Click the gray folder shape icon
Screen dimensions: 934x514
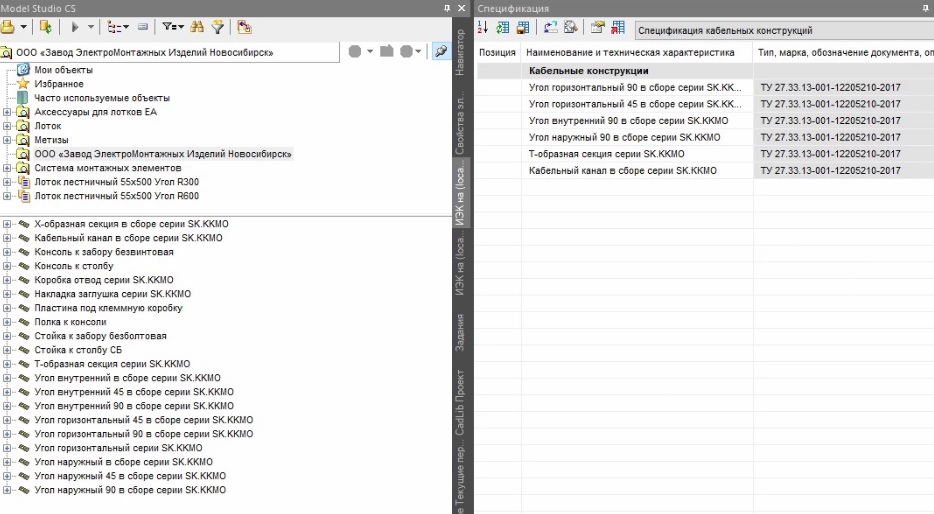click(387, 52)
